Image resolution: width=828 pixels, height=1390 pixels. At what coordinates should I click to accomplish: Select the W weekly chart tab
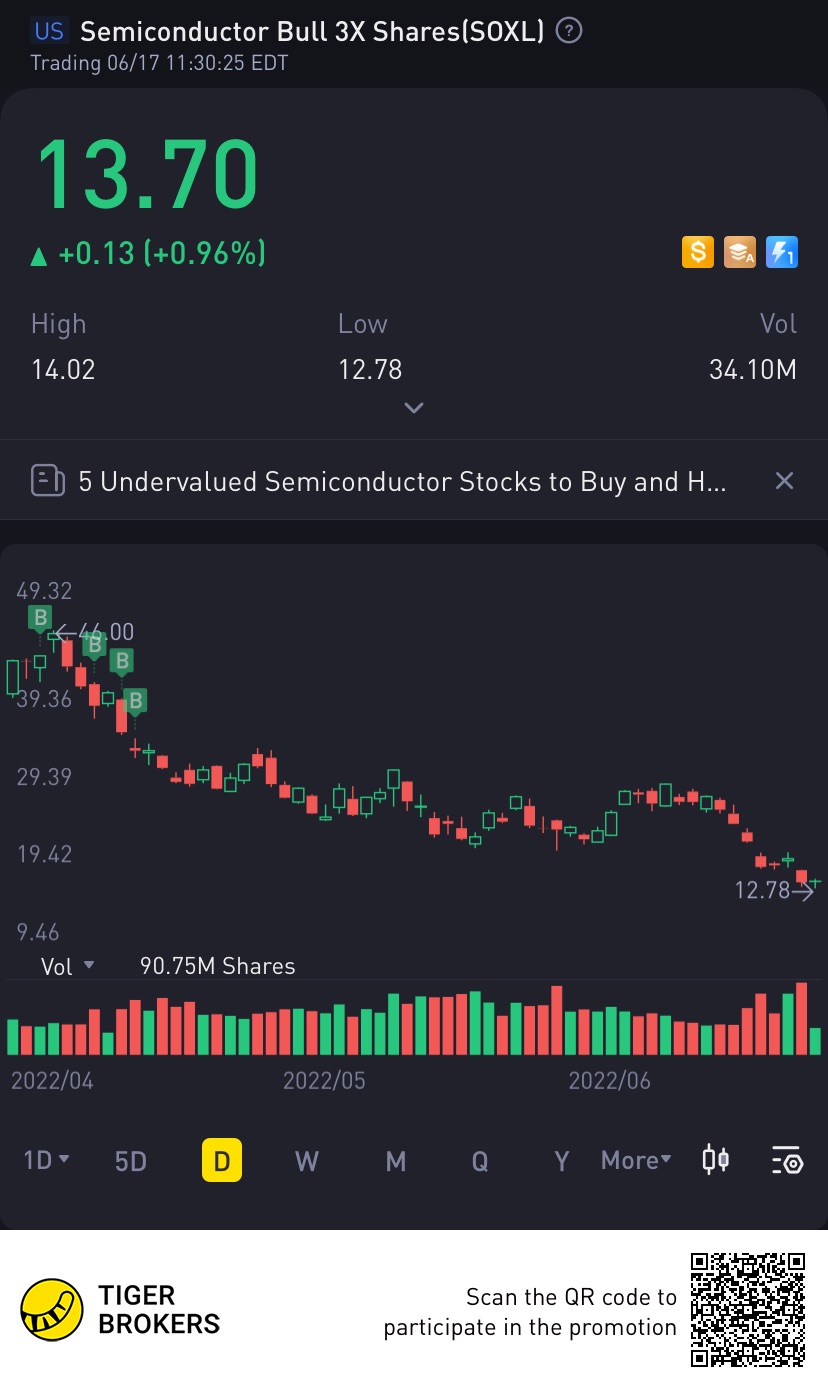coord(306,1160)
